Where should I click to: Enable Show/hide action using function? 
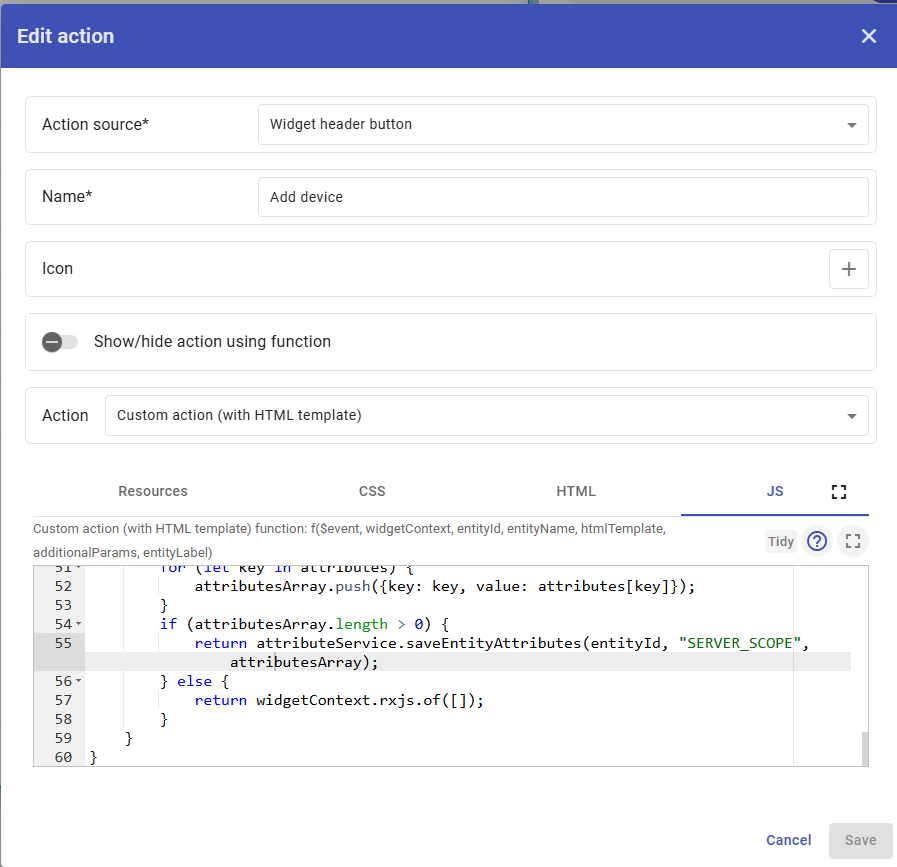[60, 342]
